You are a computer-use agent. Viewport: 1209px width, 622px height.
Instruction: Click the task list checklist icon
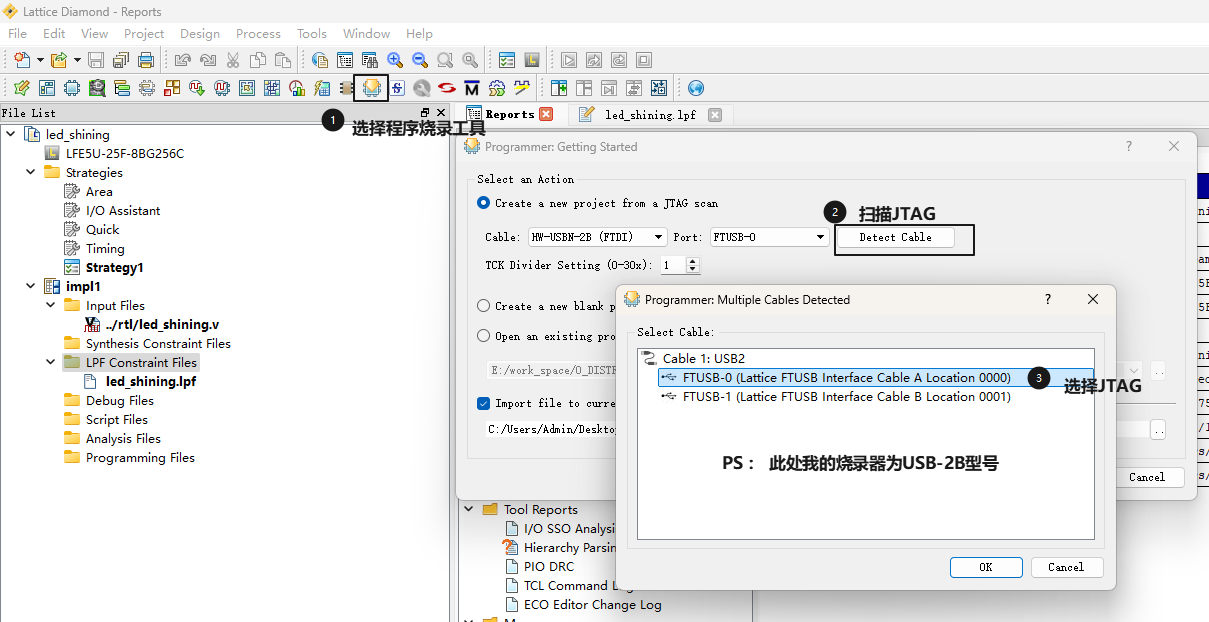pyautogui.click(x=506, y=60)
